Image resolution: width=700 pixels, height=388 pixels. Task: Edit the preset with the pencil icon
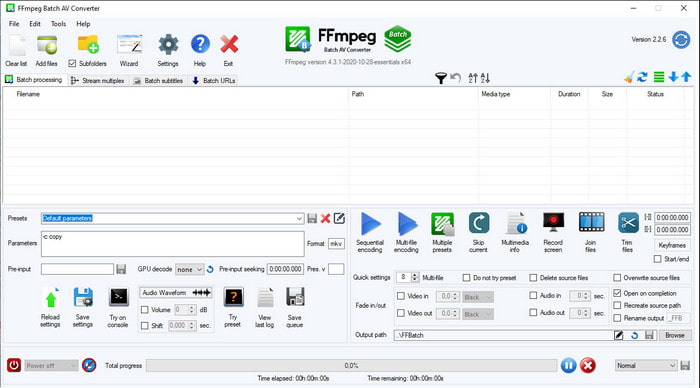point(339,218)
